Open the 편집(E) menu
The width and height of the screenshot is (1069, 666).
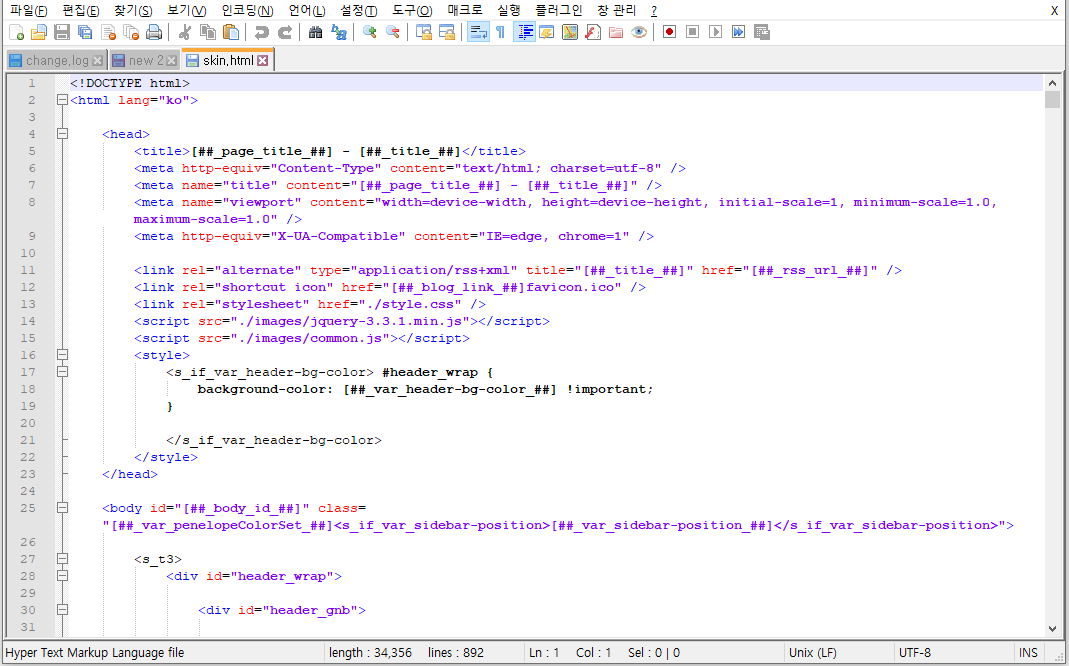[80, 11]
